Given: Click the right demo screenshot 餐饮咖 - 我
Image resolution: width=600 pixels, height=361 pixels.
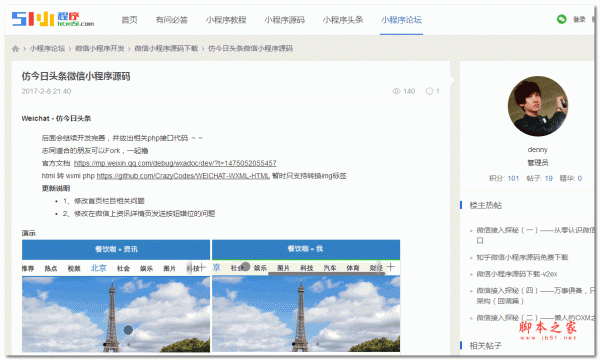Looking at the screenshot, I should 306,296.
